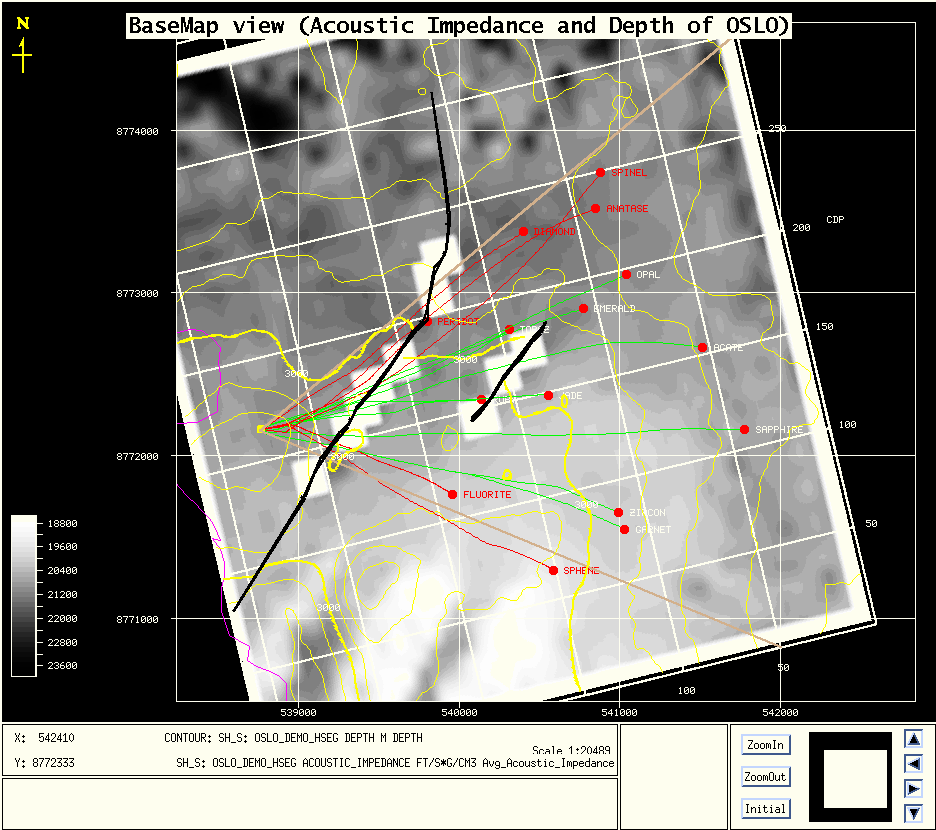This screenshot has width=936, height=830.
Task: Select the SPINEL well marker
Action: (600, 172)
